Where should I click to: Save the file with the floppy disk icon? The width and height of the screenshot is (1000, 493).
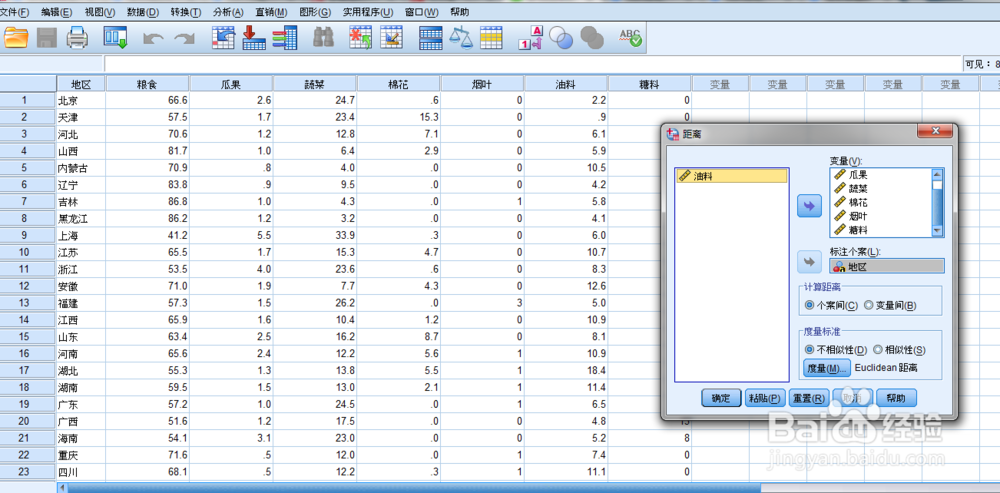coord(47,38)
